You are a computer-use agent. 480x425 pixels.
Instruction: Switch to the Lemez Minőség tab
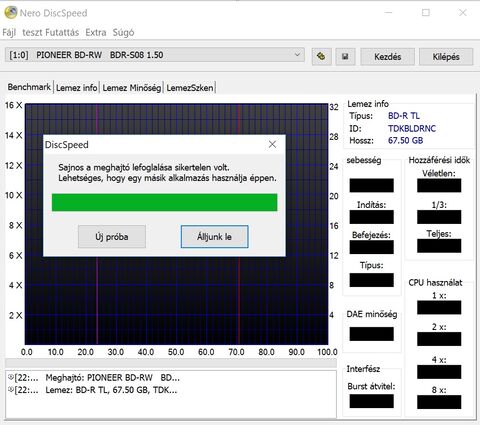coord(132,88)
